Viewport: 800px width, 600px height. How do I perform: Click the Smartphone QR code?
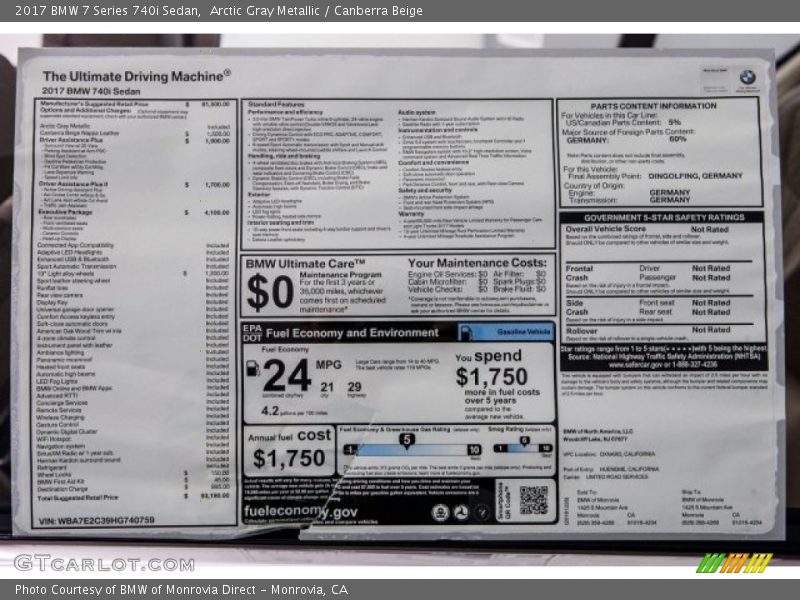(533, 499)
